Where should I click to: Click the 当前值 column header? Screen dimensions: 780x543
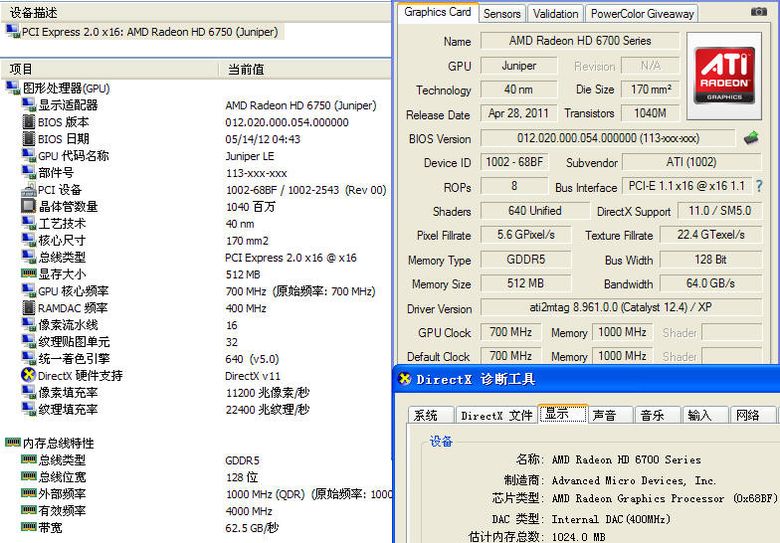tap(304, 69)
